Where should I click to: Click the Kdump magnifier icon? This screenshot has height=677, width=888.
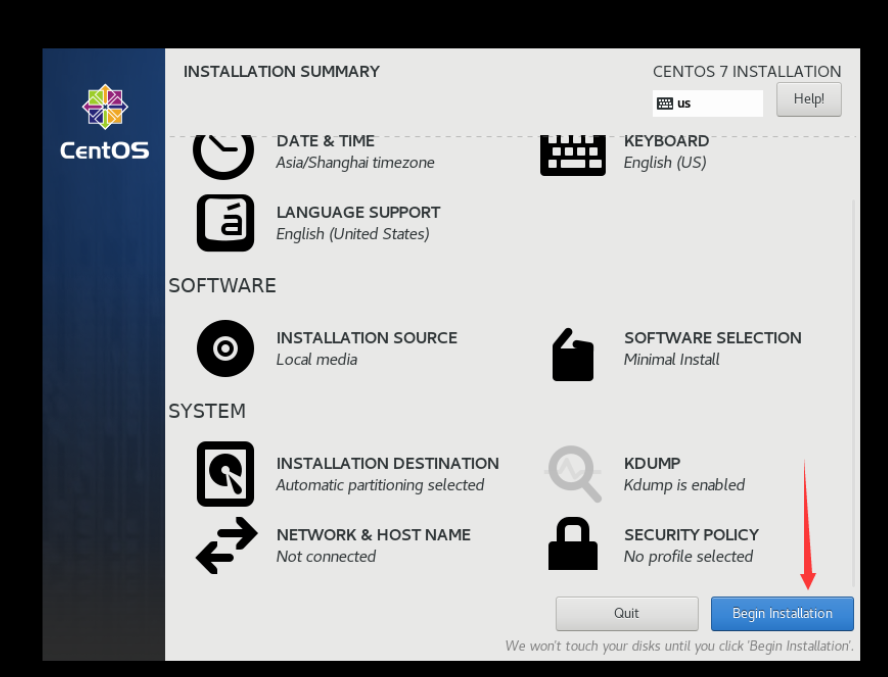573,474
